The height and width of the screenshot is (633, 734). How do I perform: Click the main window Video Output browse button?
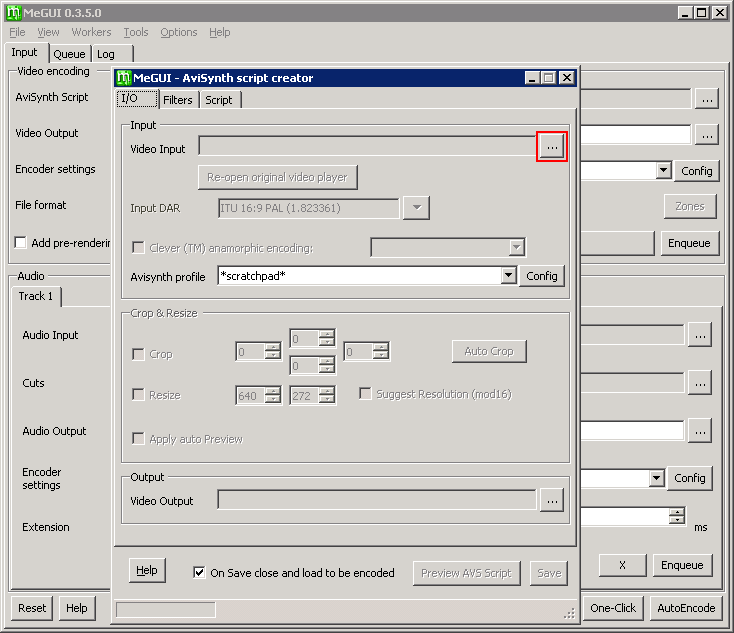click(x=707, y=134)
